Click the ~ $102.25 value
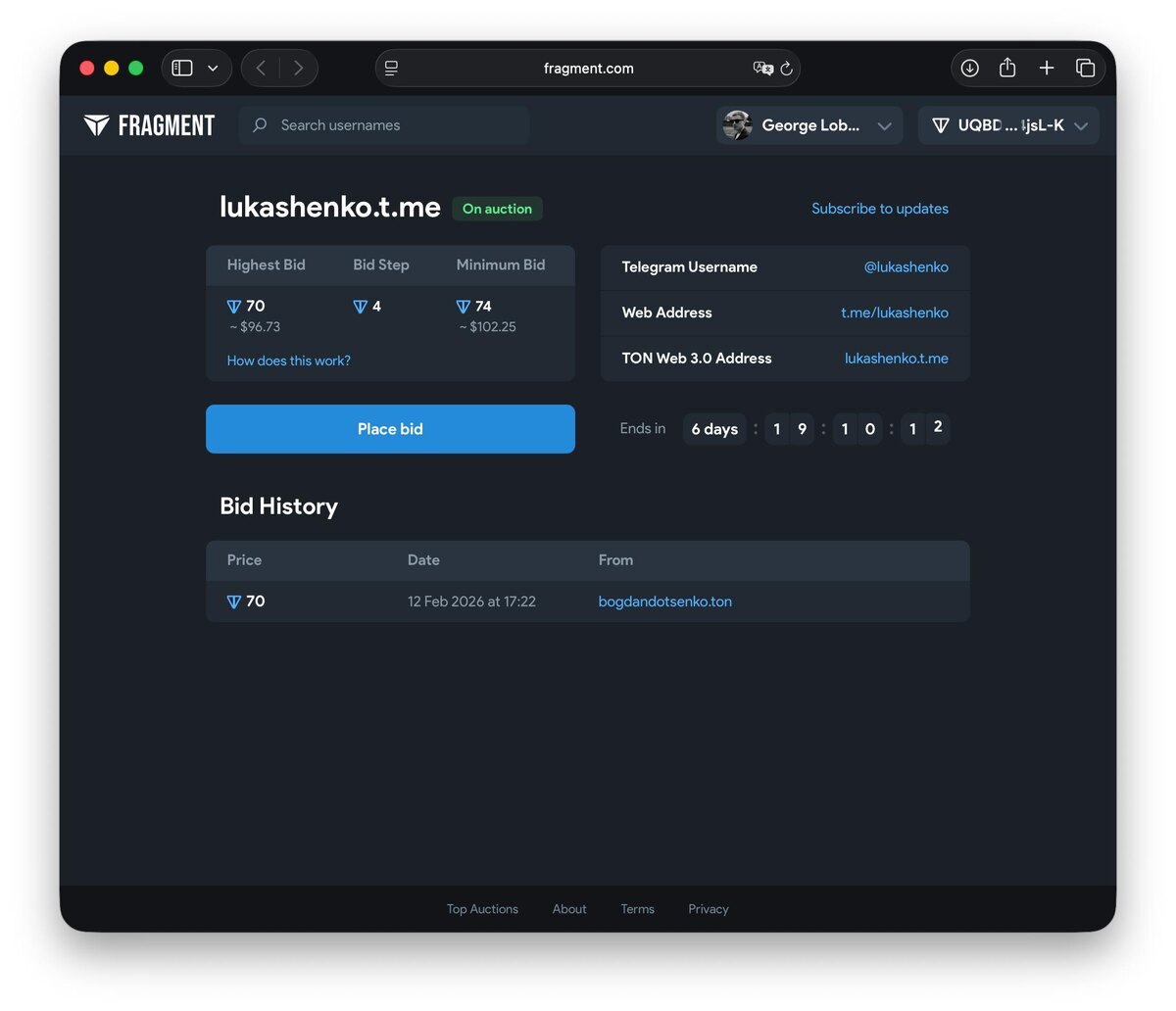The width and height of the screenshot is (1176, 1011). (x=487, y=327)
